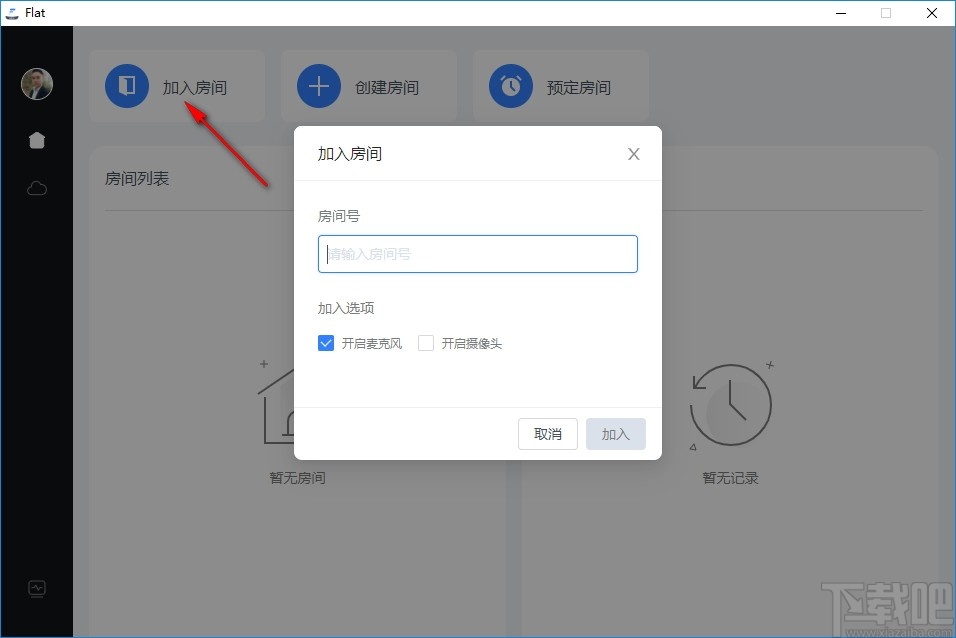Click inside the room number input field
Screen dimensions: 956x638
click(477, 253)
